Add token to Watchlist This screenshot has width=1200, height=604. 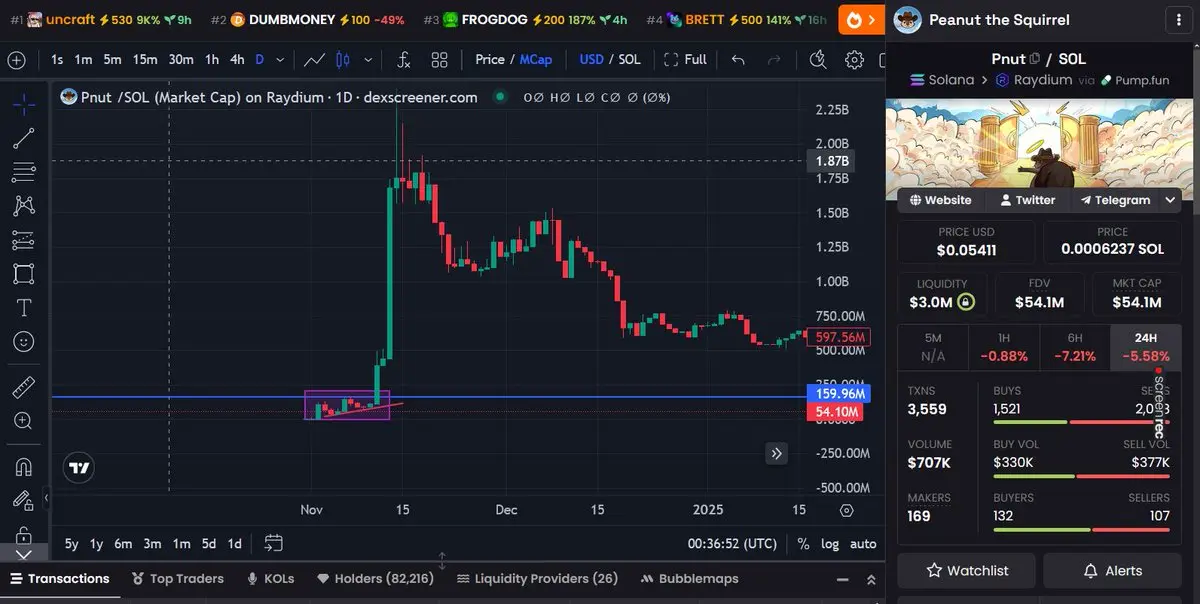coord(967,570)
